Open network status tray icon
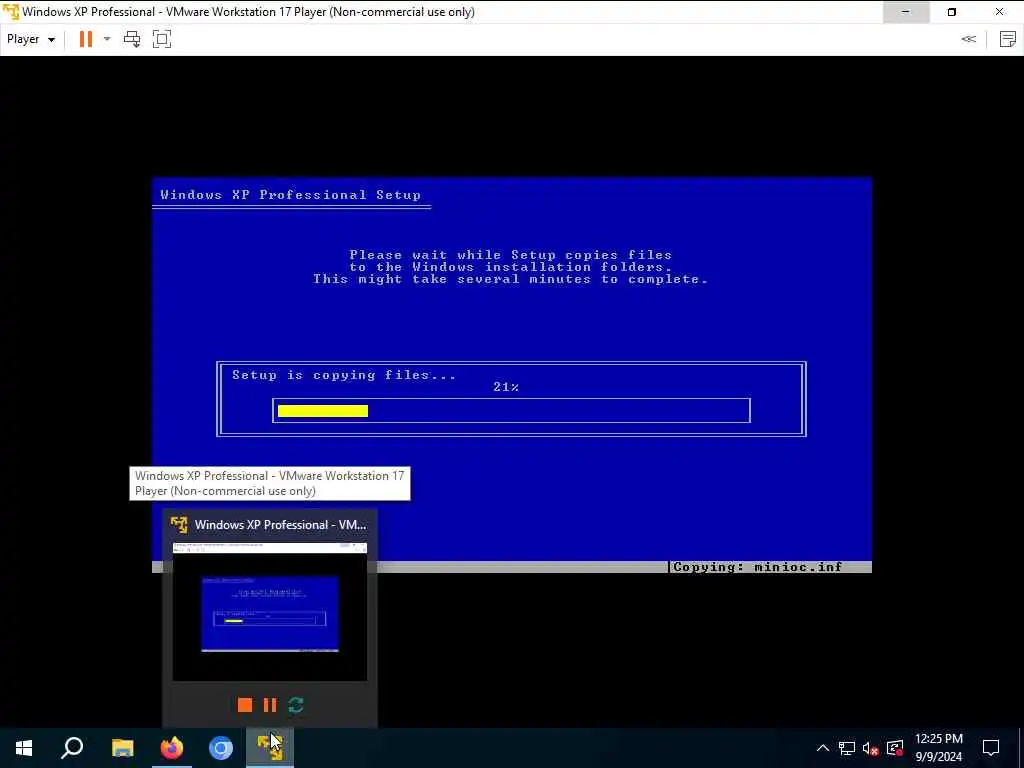The image size is (1024, 768). [x=847, y=748]
